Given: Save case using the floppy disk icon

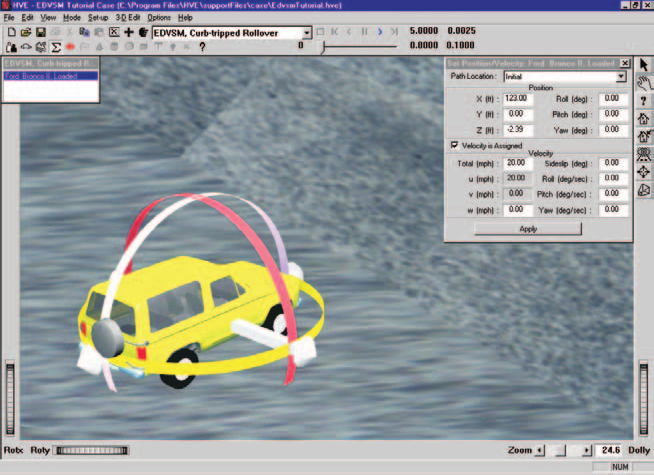Looking at the screenshot, I should pos(40,32).
